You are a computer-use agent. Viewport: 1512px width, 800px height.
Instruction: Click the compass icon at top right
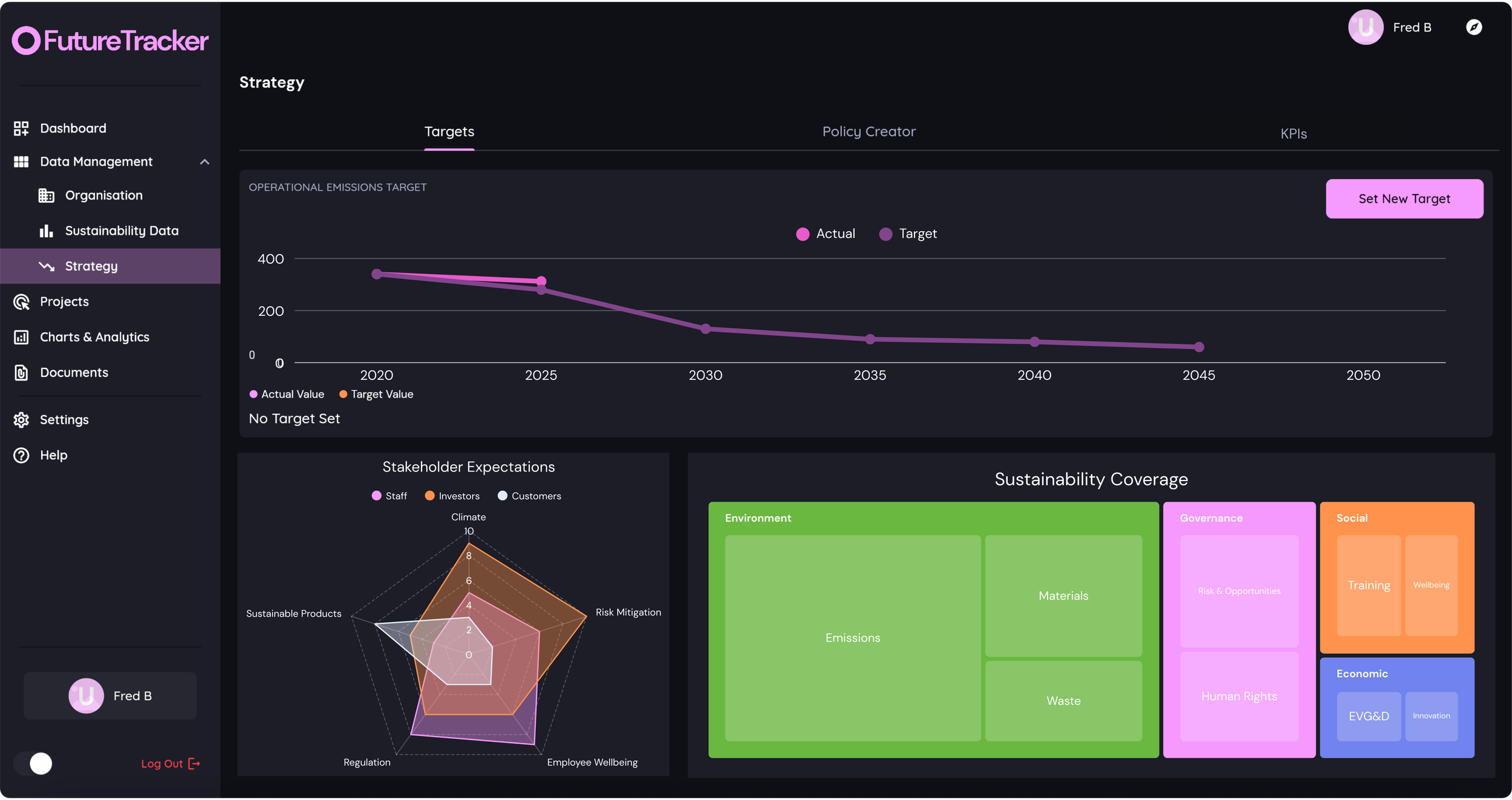pos(1474,27)
